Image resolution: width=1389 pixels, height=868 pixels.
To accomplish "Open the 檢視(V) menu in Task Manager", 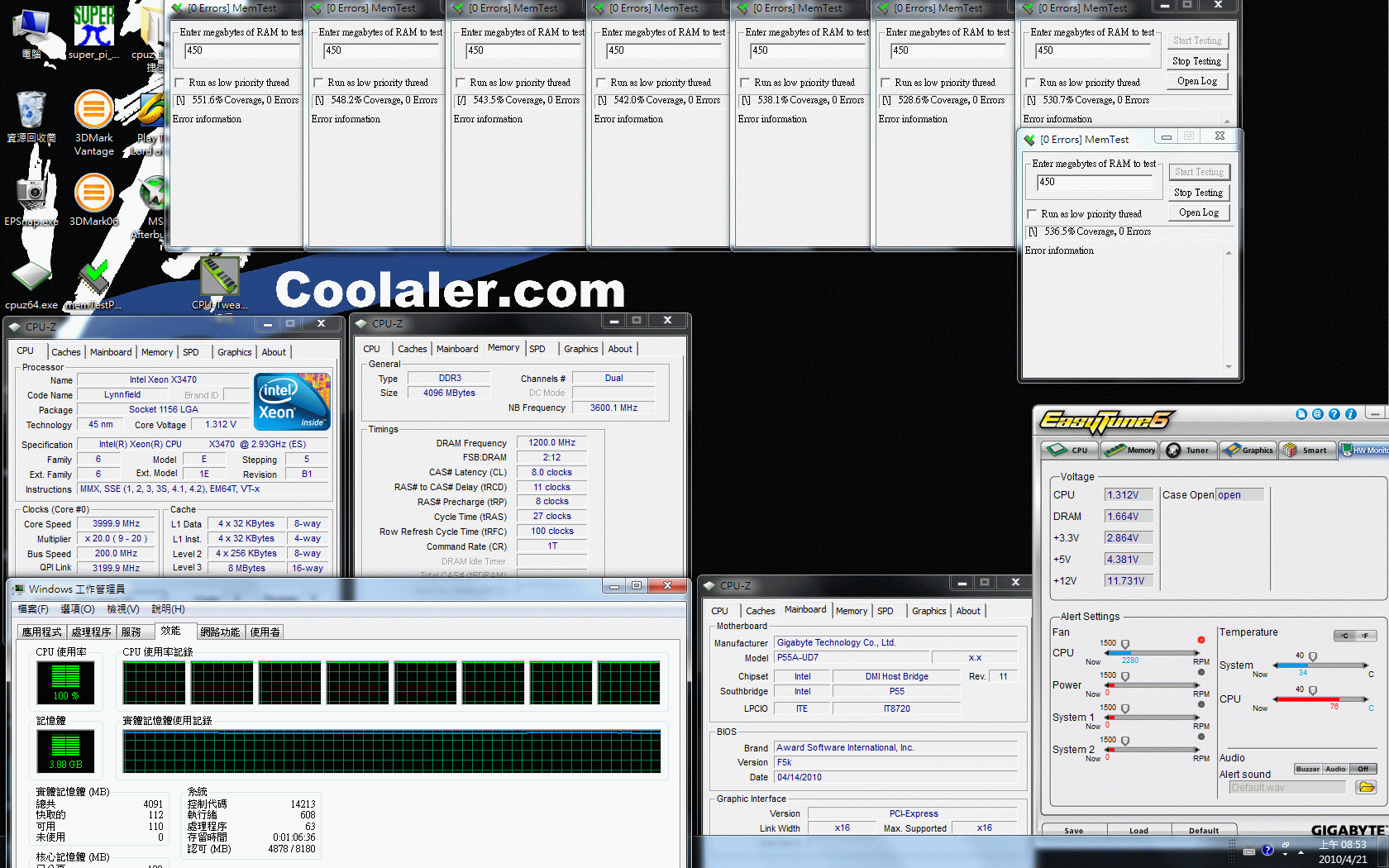I will (x=123, y=609).
